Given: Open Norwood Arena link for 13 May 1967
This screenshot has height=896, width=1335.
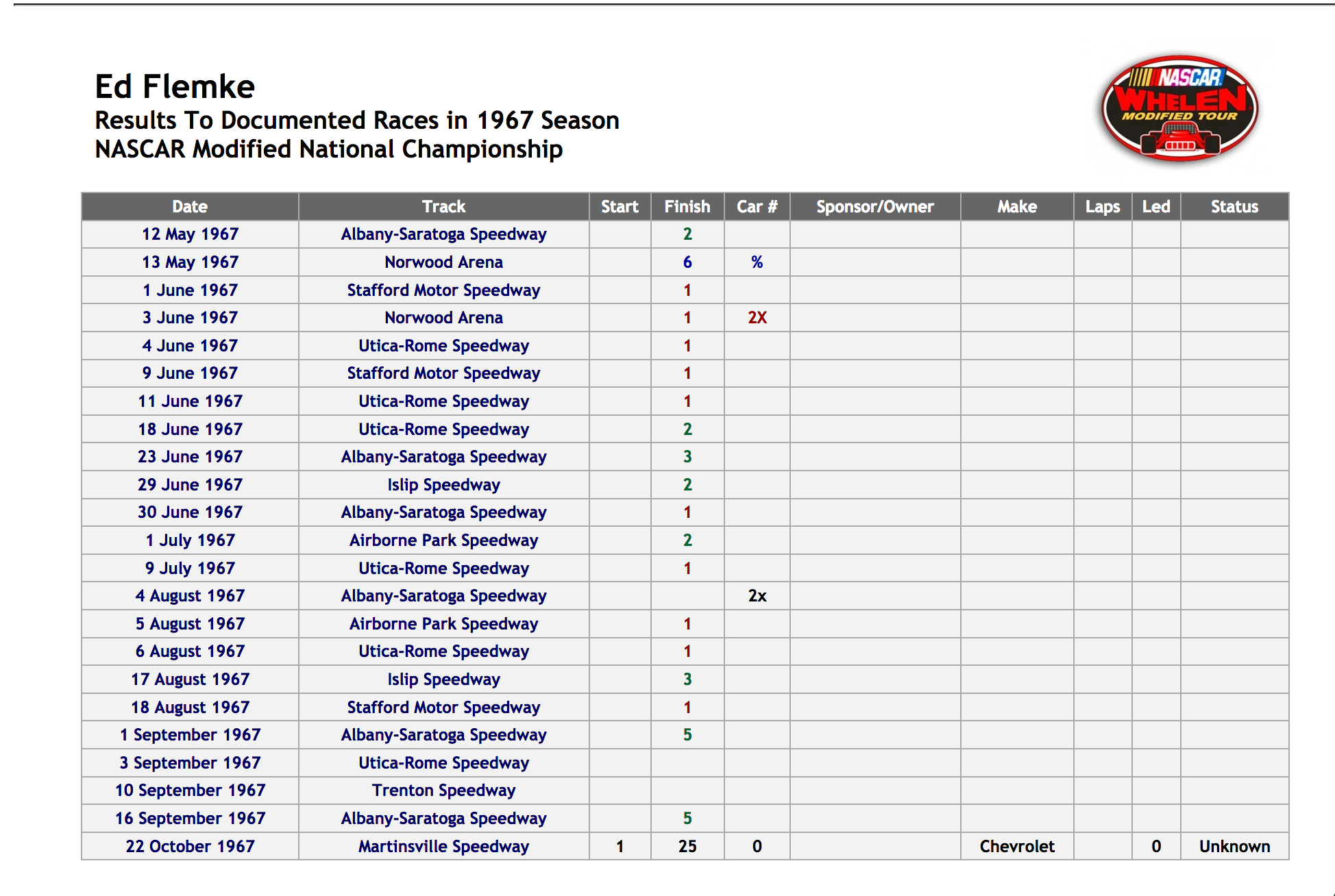Looking at the screenshot, I should point(443,262).
